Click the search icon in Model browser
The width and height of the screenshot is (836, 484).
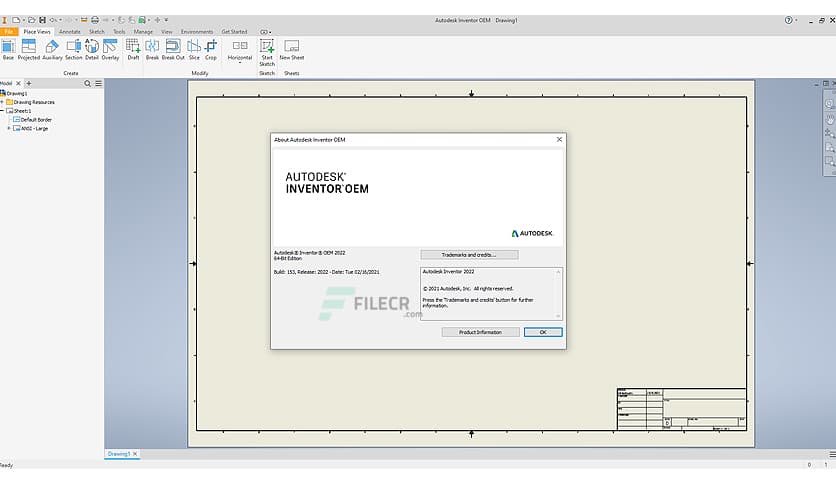point(87,84)
